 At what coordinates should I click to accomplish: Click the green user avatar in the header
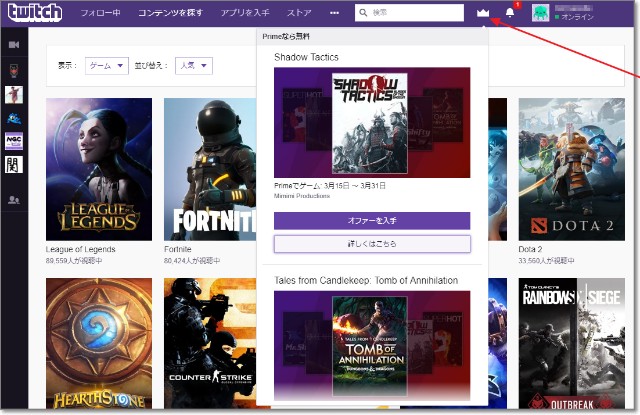coord(540,14)
